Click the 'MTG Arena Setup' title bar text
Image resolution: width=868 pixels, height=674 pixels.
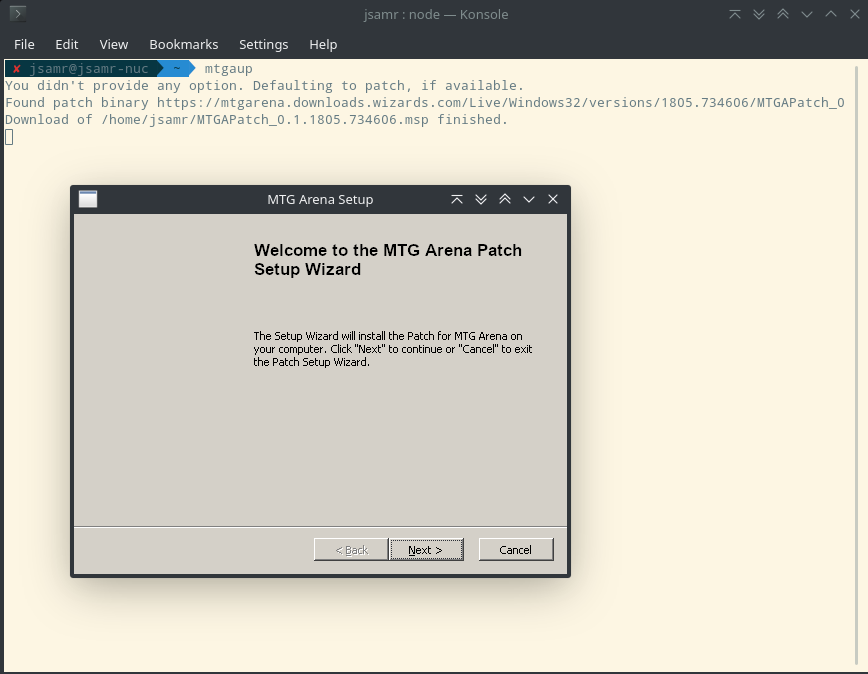(320, 199)
